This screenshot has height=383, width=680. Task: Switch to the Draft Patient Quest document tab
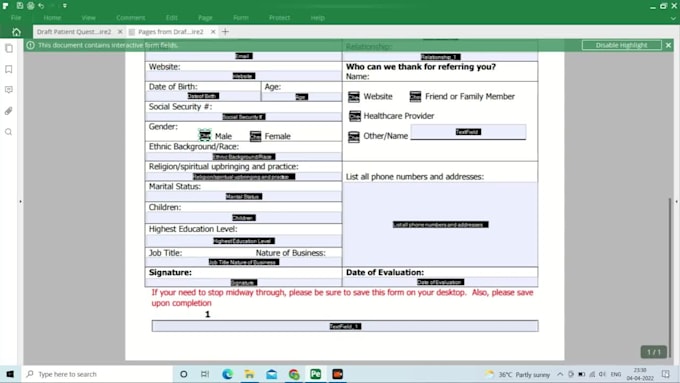coord(74,32)
